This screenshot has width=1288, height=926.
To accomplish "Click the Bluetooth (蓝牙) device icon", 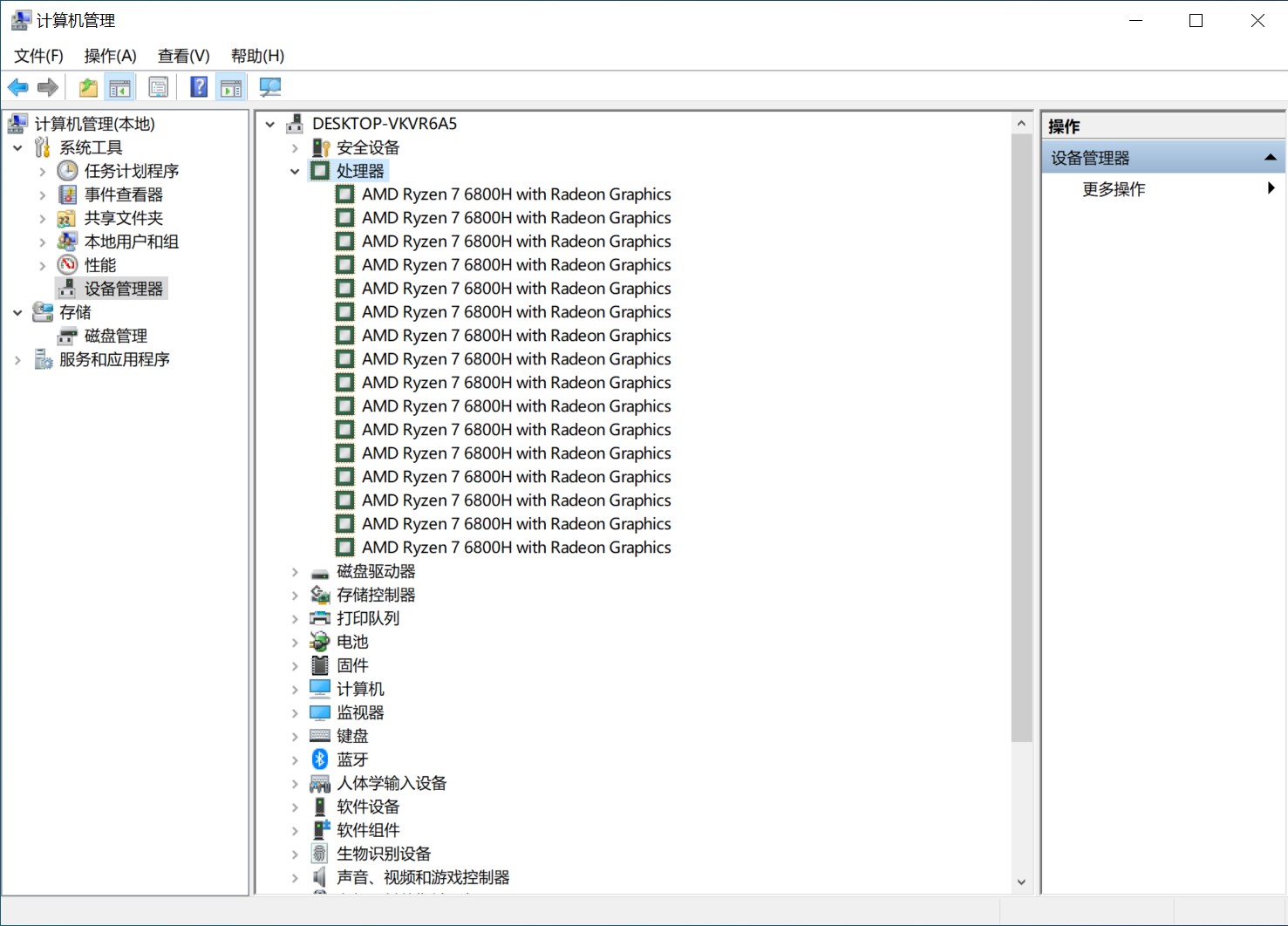I will click(320, 759).
